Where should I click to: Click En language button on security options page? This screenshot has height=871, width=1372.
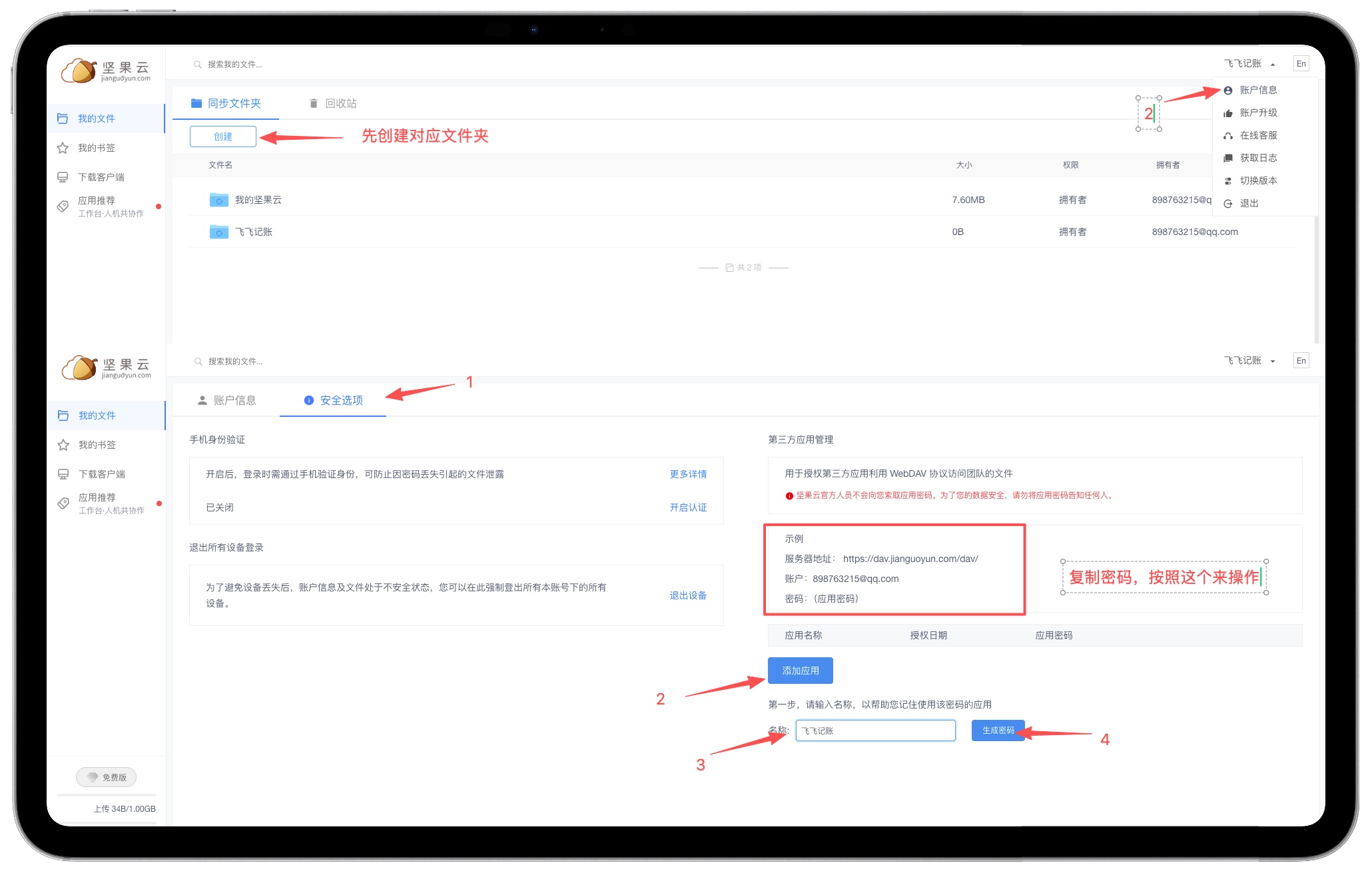1301,361
